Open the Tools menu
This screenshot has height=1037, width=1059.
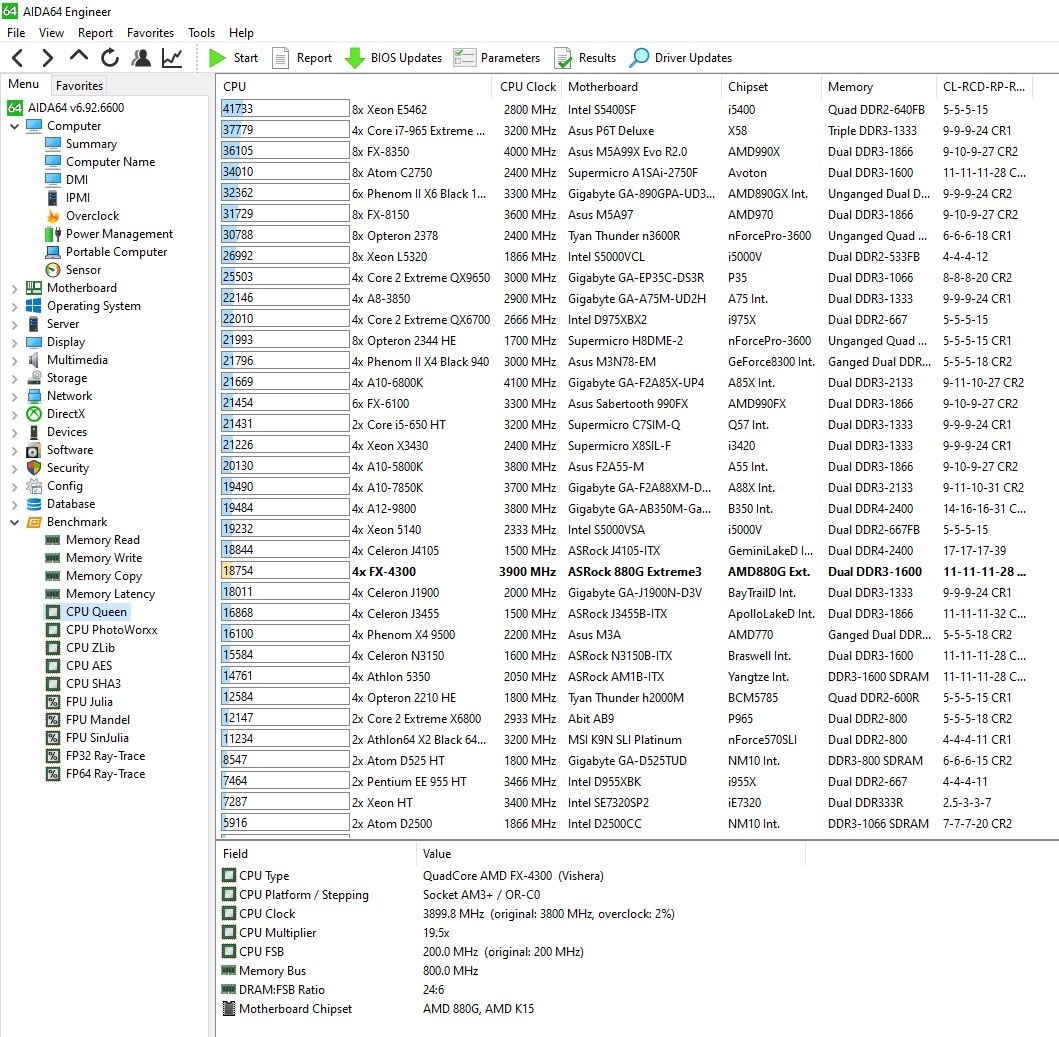coord(201,32)
